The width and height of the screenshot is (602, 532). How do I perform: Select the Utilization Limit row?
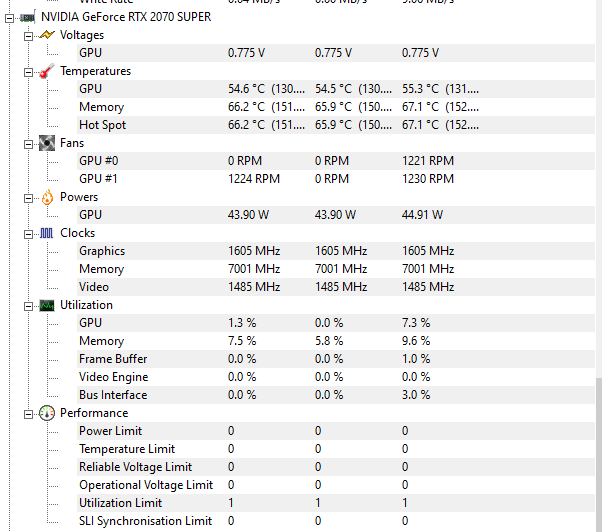(336, 503)
